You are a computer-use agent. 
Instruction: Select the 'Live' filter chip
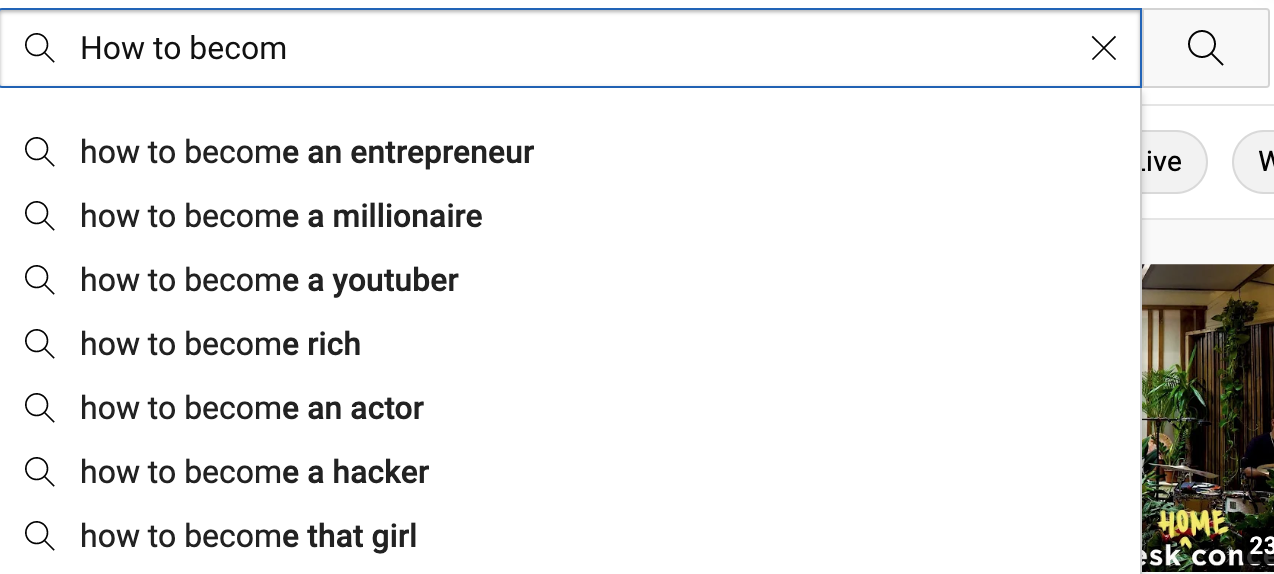(x=1172, y=162)
